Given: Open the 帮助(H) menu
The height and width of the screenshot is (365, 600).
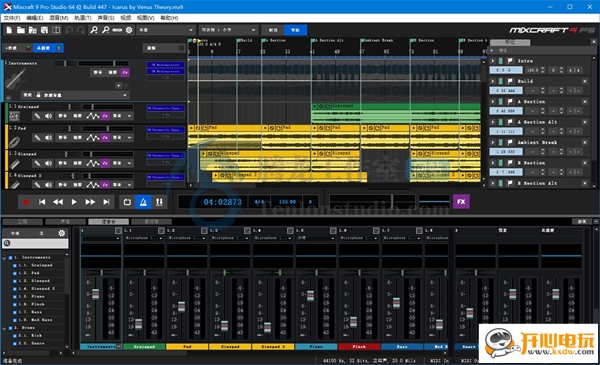Looking at the screenshot, I should [x=169, y=18].
